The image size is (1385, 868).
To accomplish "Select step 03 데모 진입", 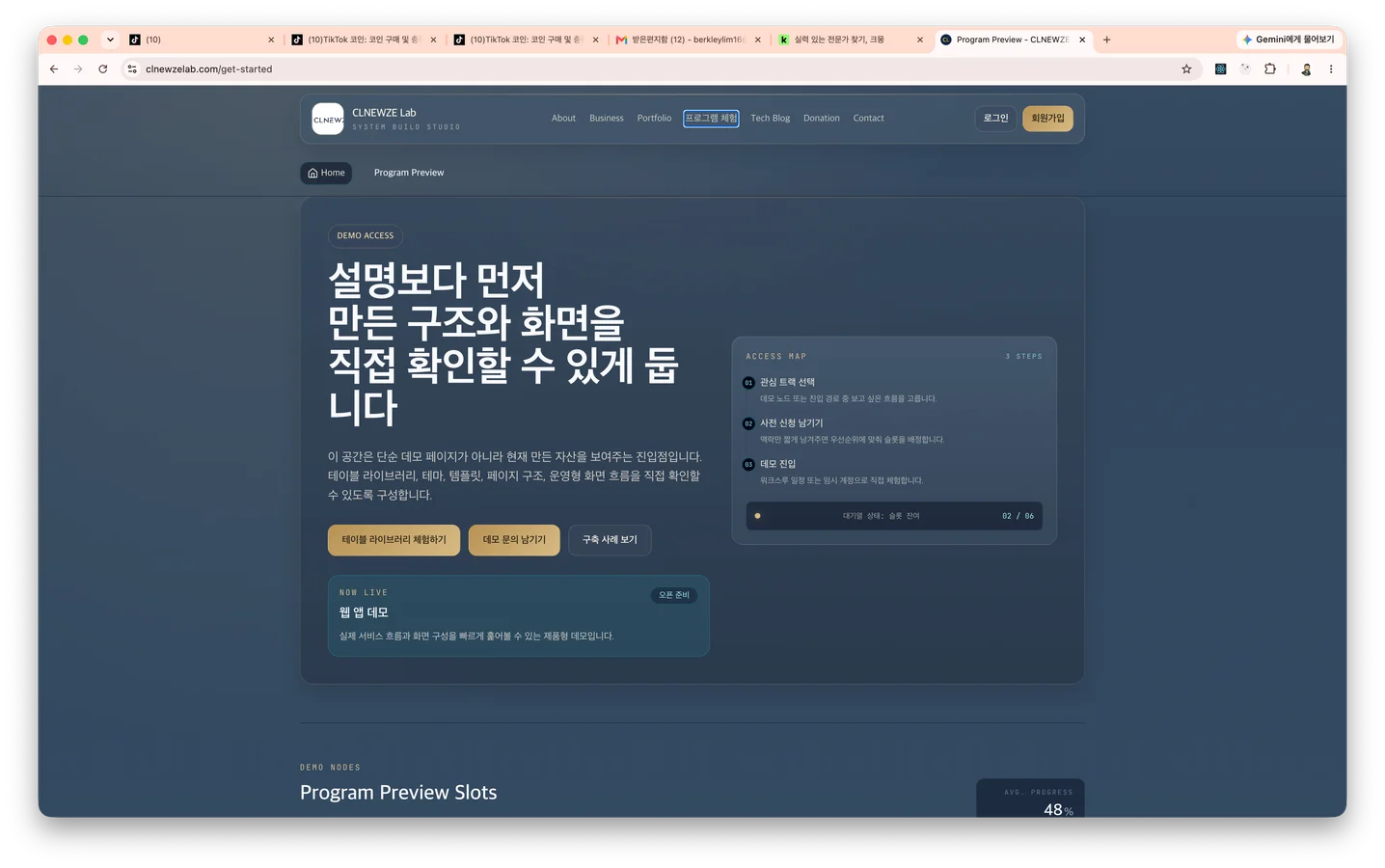I will pos(894,472).
